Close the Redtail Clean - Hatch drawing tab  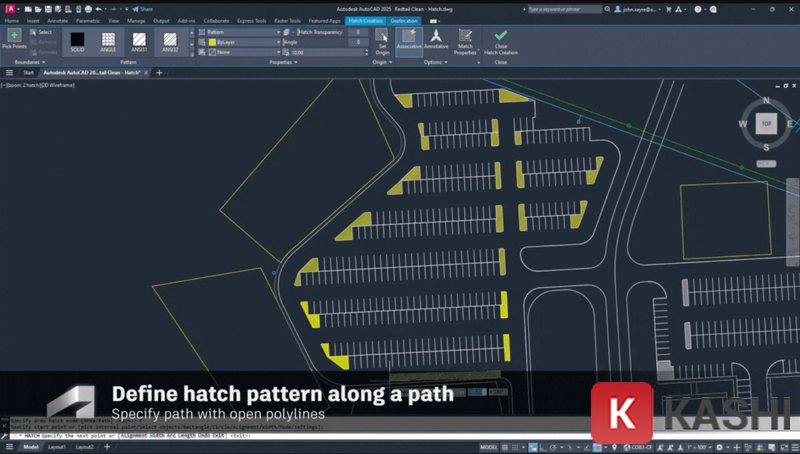tap(146, 73)
